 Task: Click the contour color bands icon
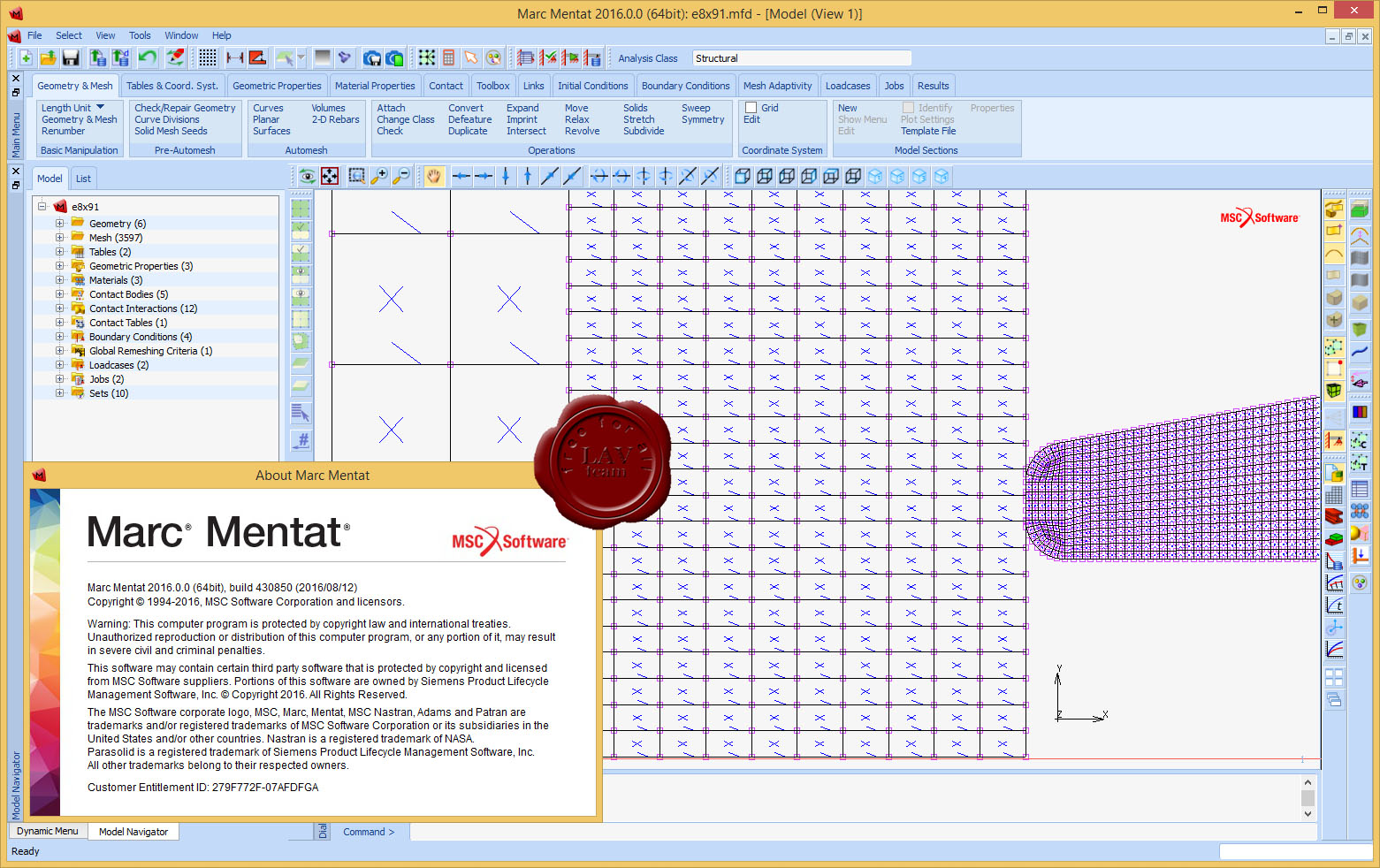tap(1360, 412)
